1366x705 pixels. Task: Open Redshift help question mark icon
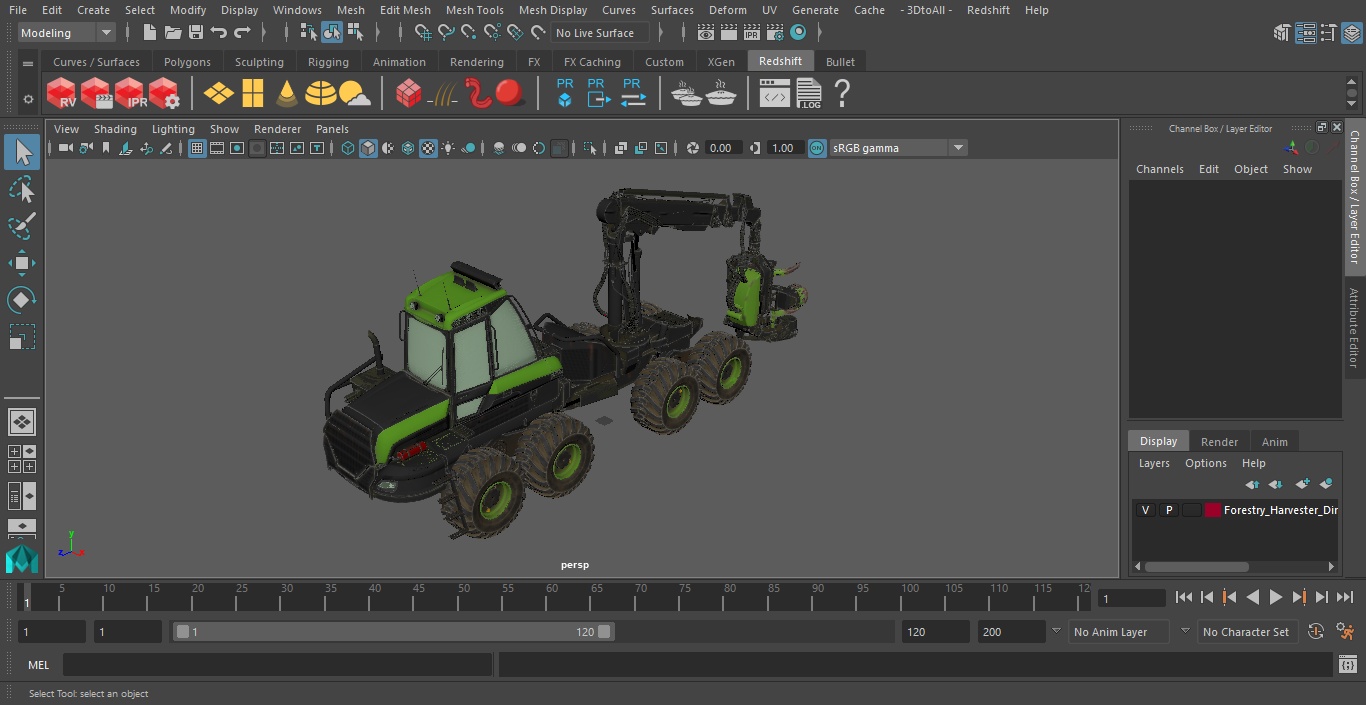tap(842, 94)
